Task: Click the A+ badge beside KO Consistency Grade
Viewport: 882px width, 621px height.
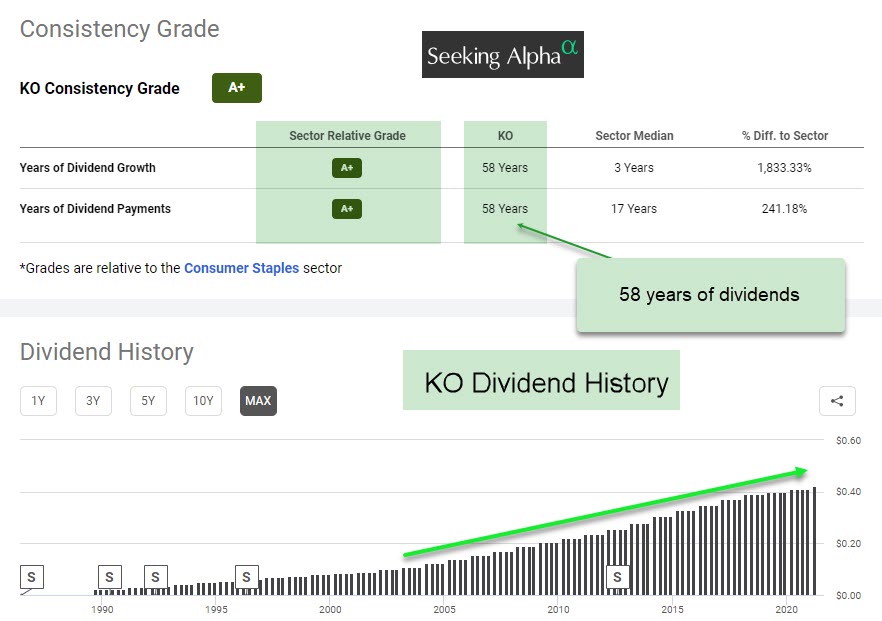Action: click(236, 88)
